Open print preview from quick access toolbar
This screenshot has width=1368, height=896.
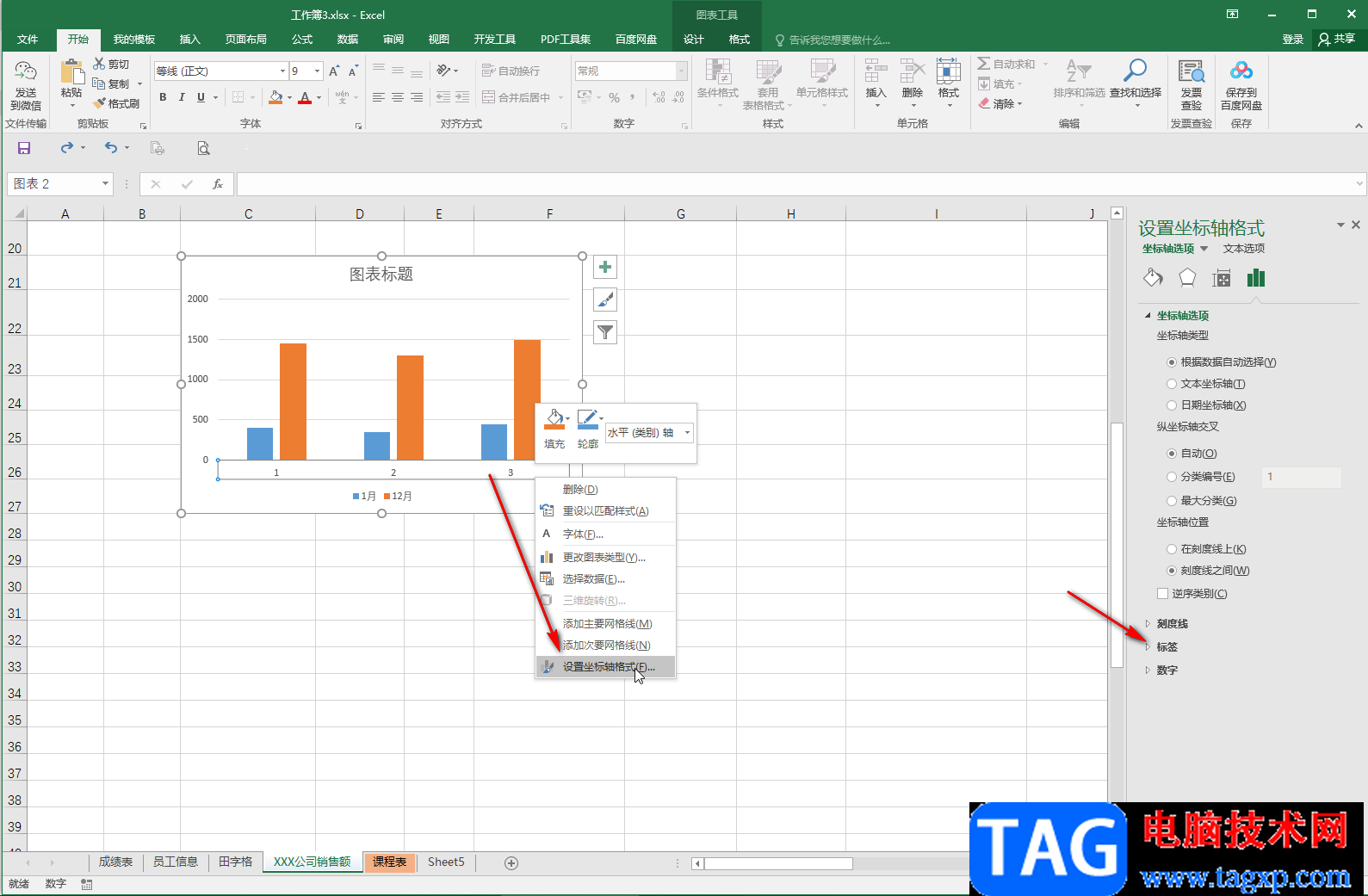tap(203, 148)
